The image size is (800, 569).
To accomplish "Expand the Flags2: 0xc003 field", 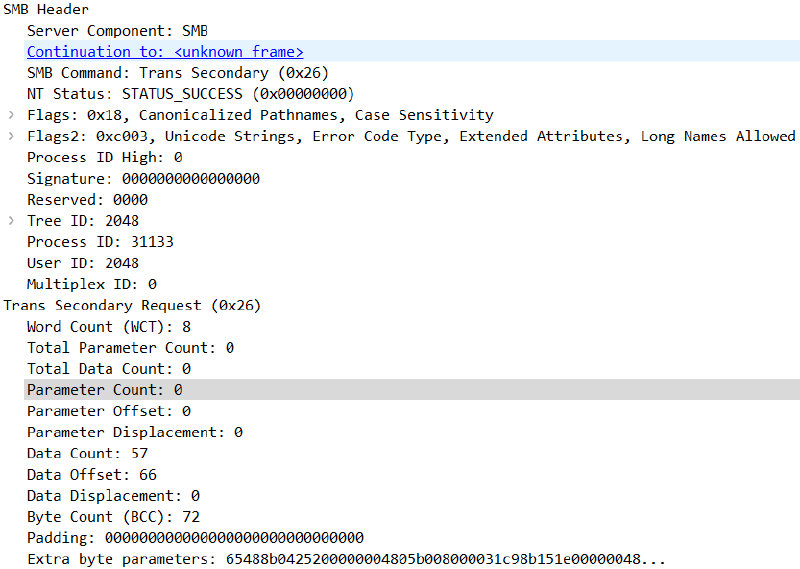I will 11,136.
